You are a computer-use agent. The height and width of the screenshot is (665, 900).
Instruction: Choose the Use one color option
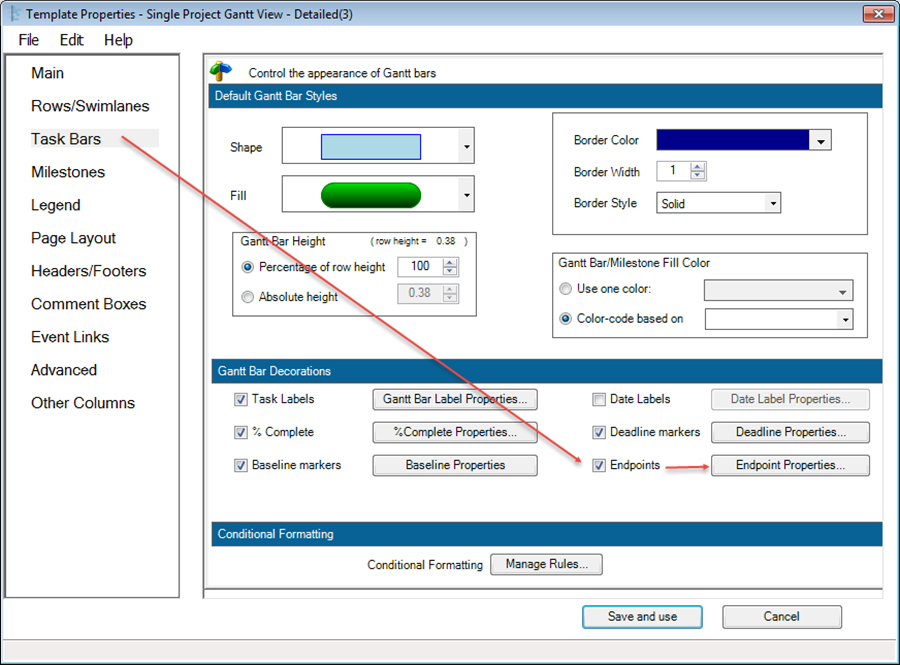pos(567,290)
